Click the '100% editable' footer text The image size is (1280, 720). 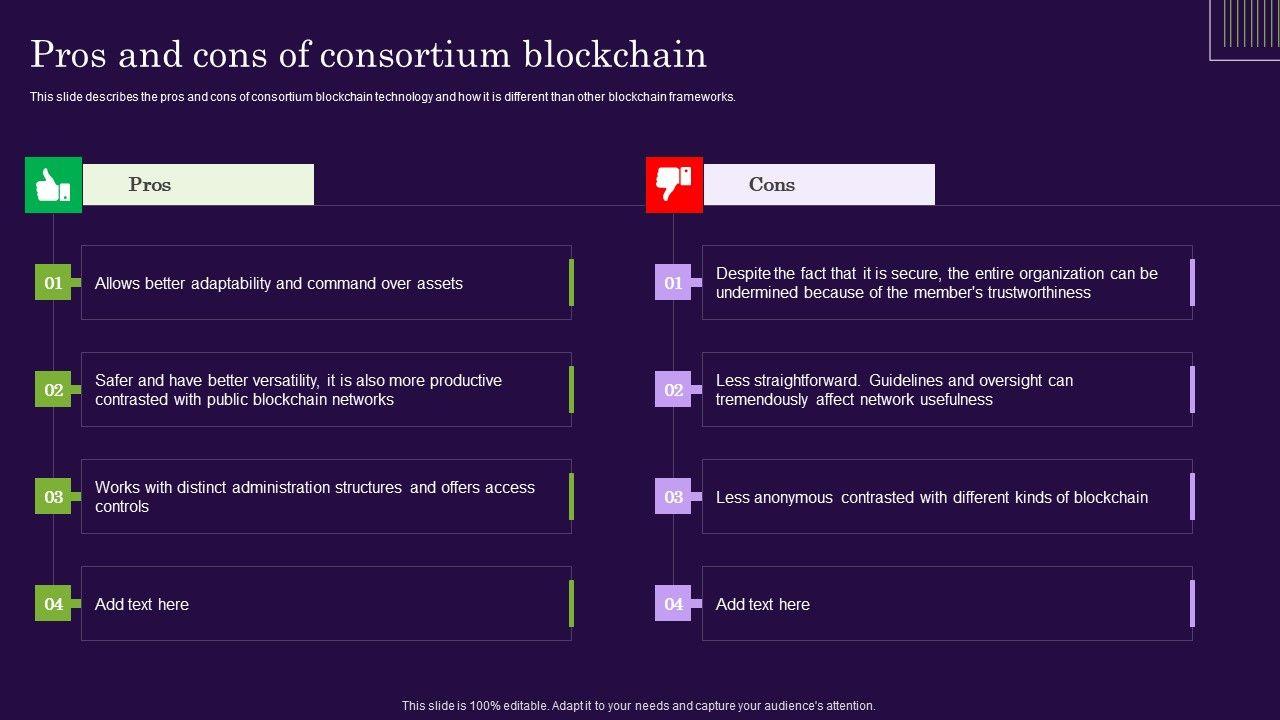tap(638, 706)
